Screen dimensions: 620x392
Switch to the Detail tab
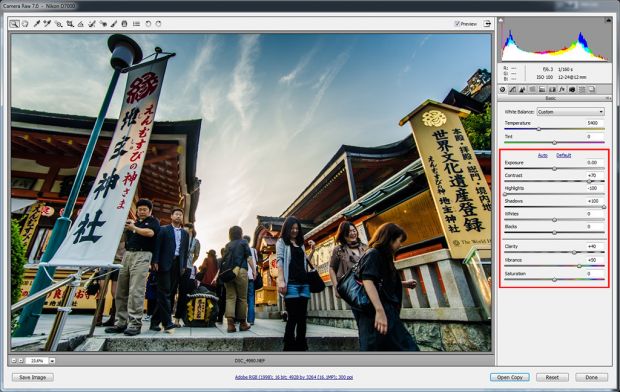coord(522,90)
